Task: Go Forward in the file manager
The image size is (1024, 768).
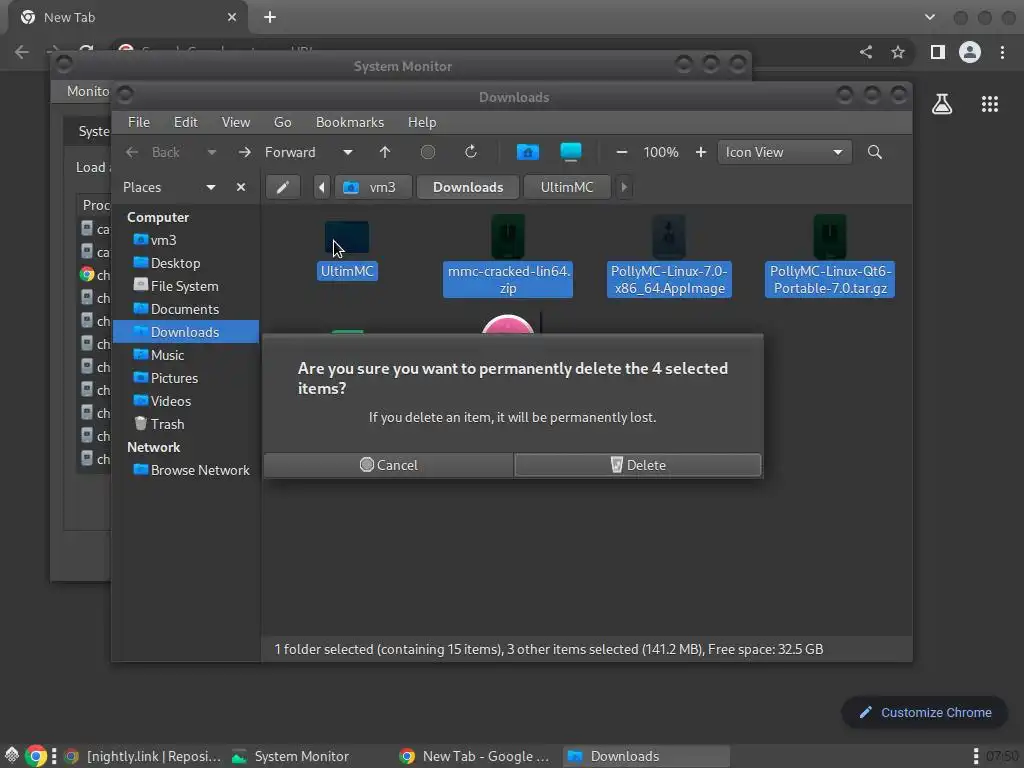Action: tap(277, 152)
